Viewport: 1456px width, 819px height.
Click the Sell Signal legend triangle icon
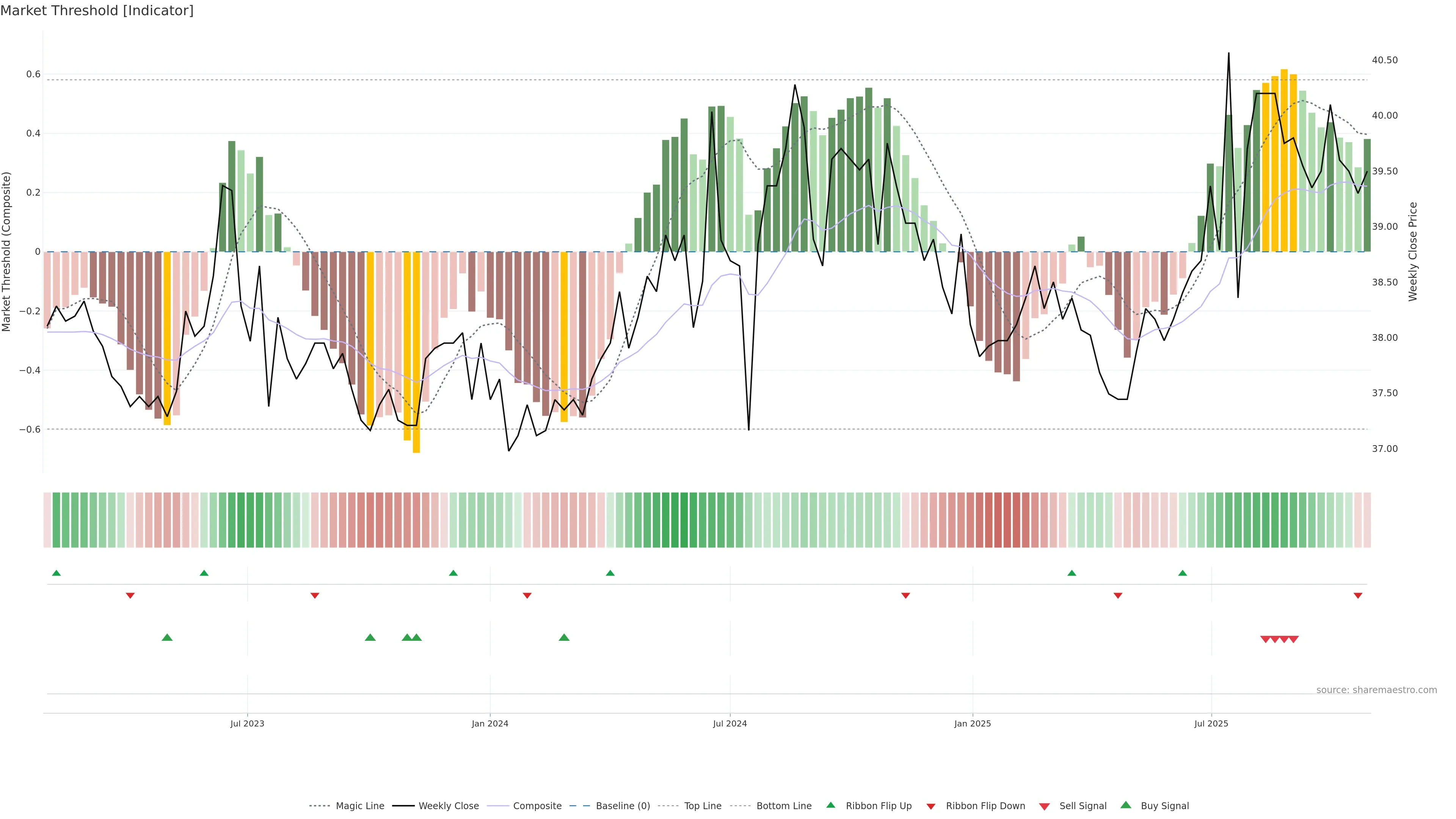1045,806
